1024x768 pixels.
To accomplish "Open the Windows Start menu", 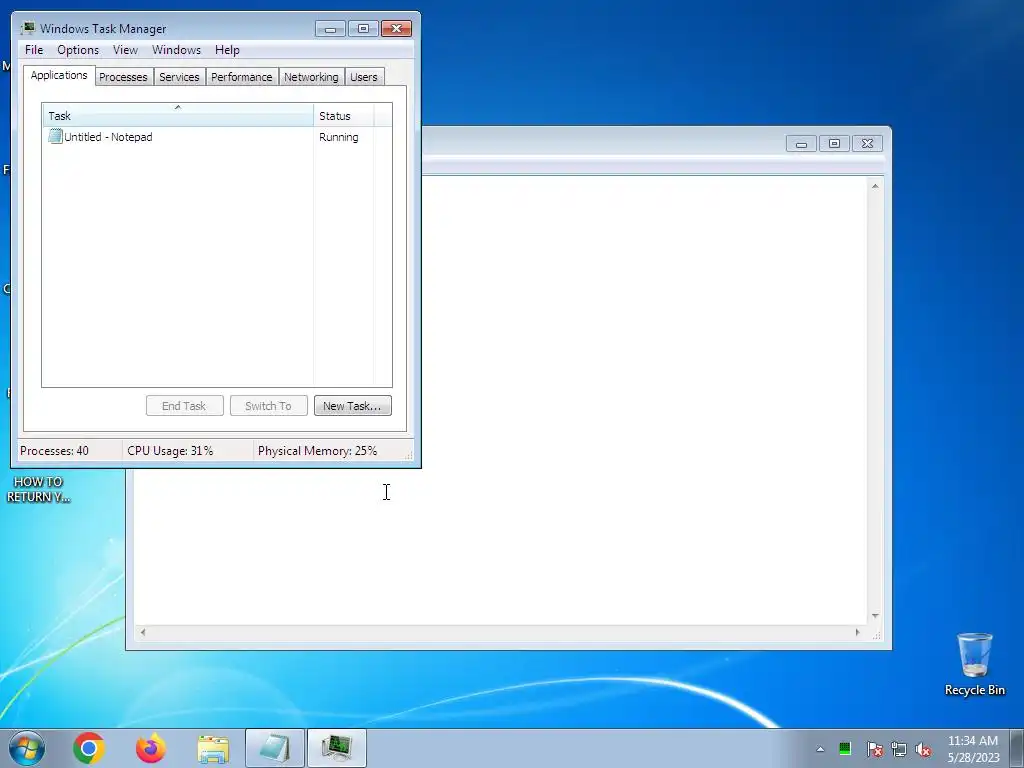I will (27, 748).
